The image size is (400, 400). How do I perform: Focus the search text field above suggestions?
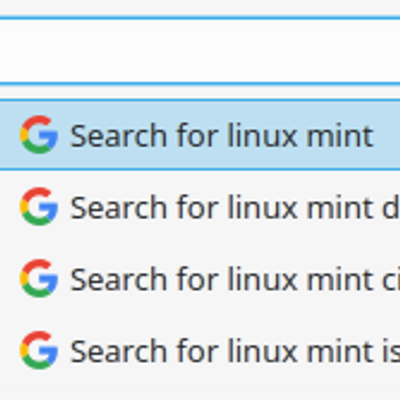click(x=200, y=50)
